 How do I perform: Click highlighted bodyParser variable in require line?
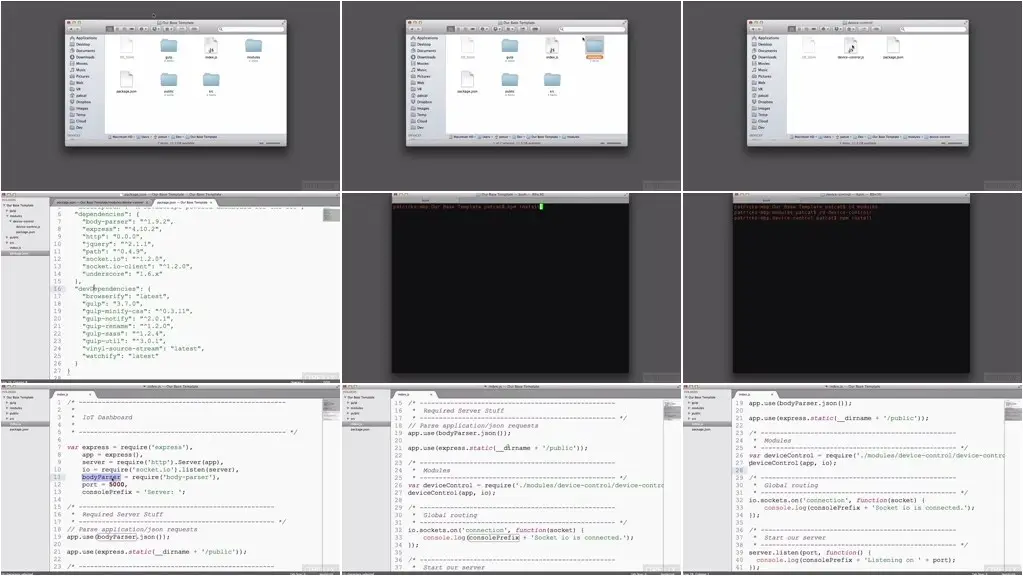tap(101, 477)
